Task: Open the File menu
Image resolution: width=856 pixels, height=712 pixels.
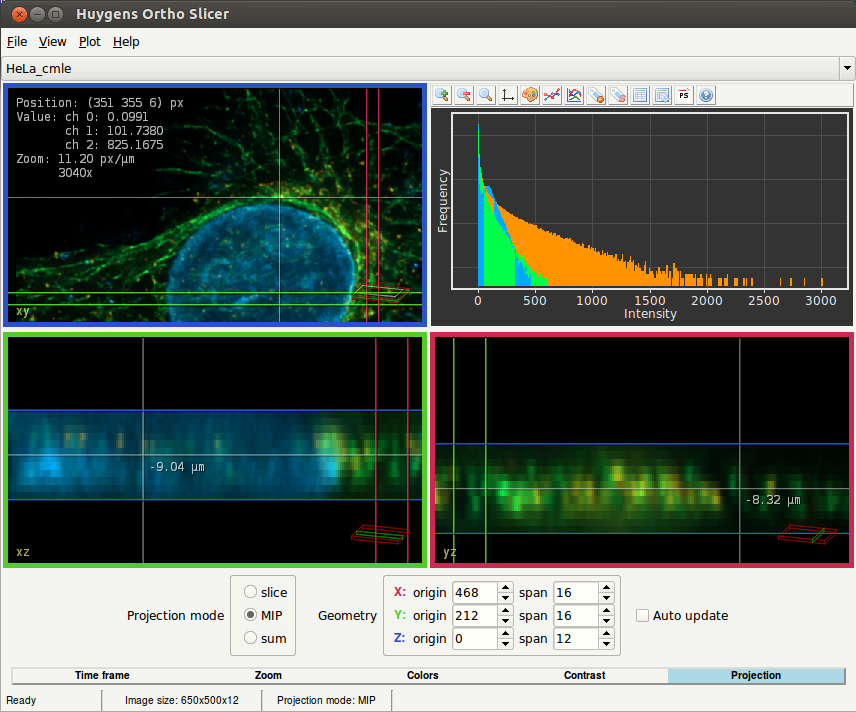Action: click(17, 42)
